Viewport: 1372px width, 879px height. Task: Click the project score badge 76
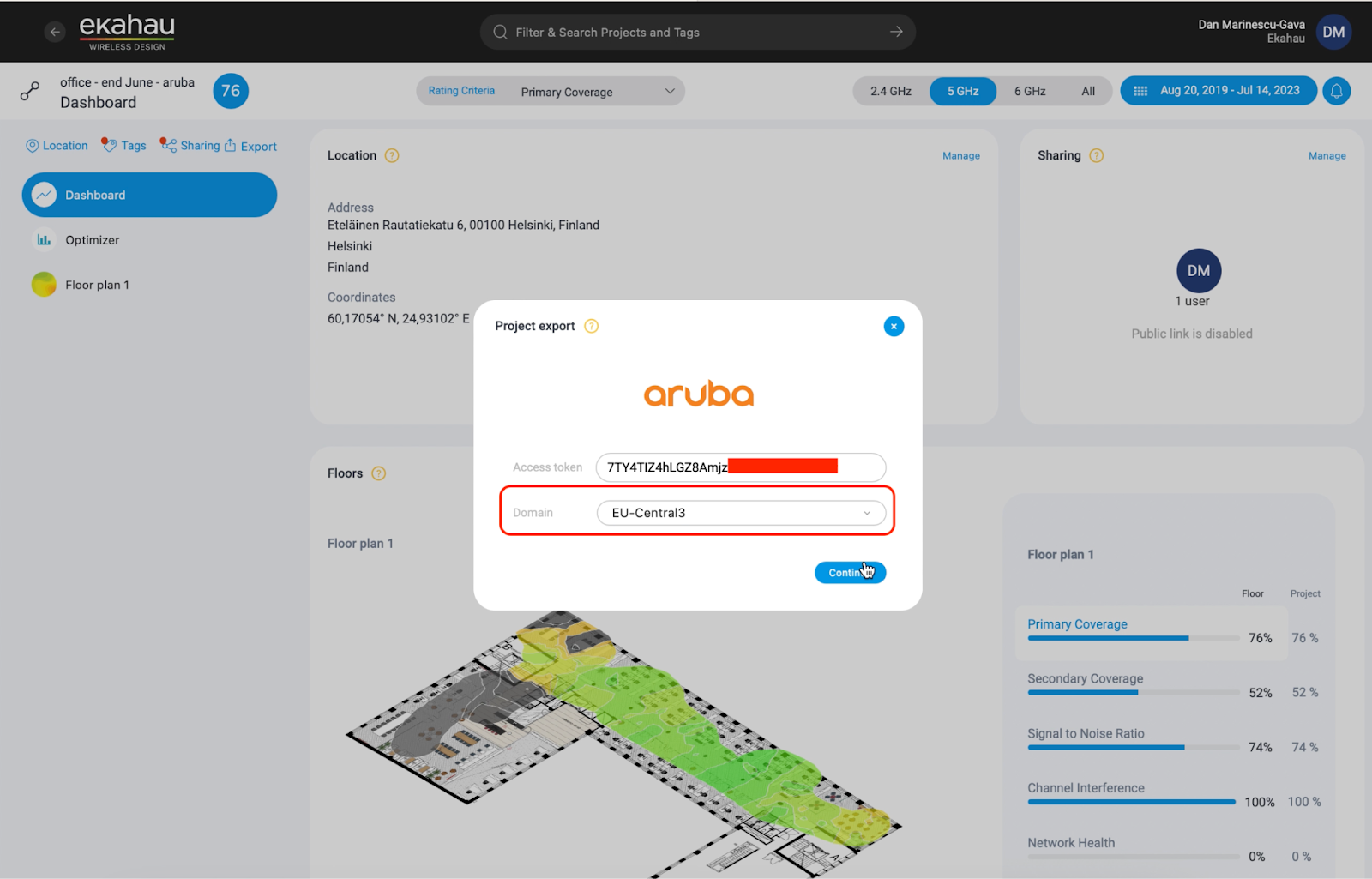(x=231, y=91)
